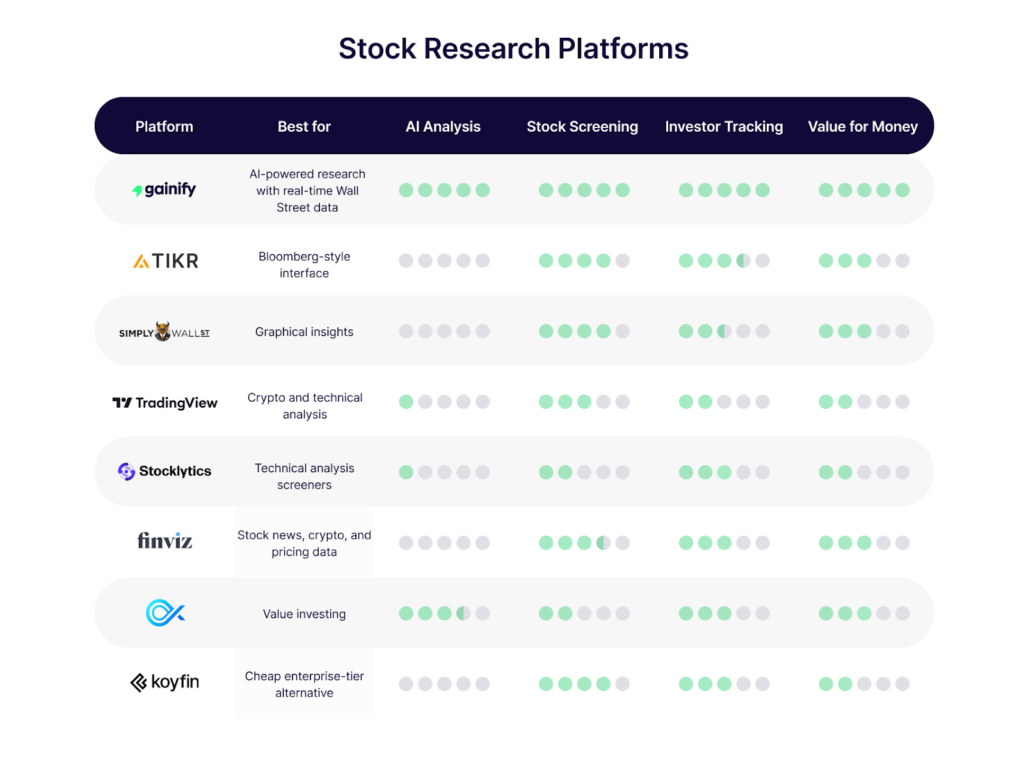Click TIKR's AI Analysis rating dots
1024x764 pixels.
point(444,261)
